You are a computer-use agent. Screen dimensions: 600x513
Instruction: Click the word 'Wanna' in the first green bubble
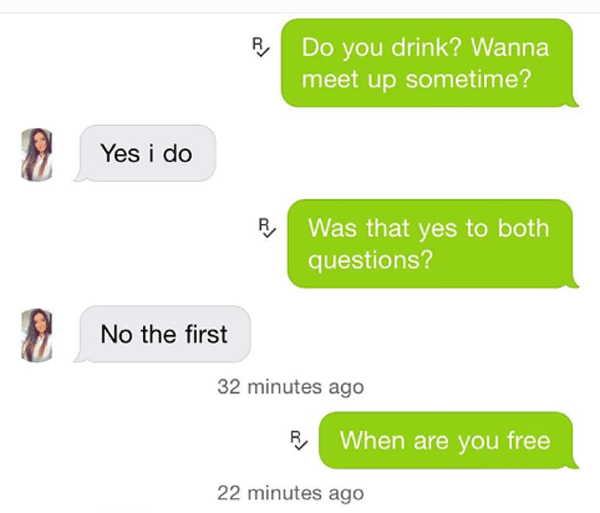[510, 47]
